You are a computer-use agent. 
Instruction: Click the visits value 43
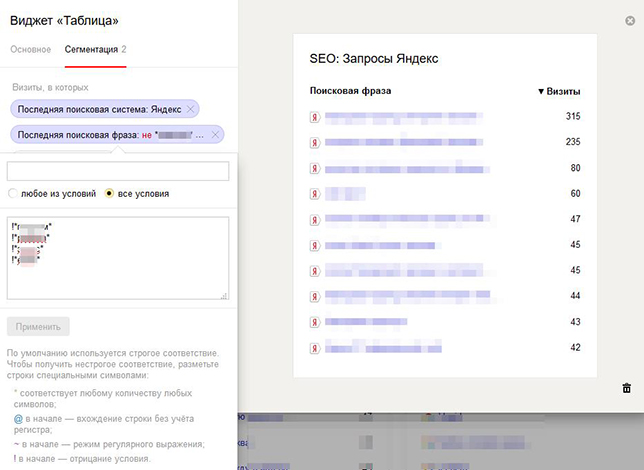point(575,322)
